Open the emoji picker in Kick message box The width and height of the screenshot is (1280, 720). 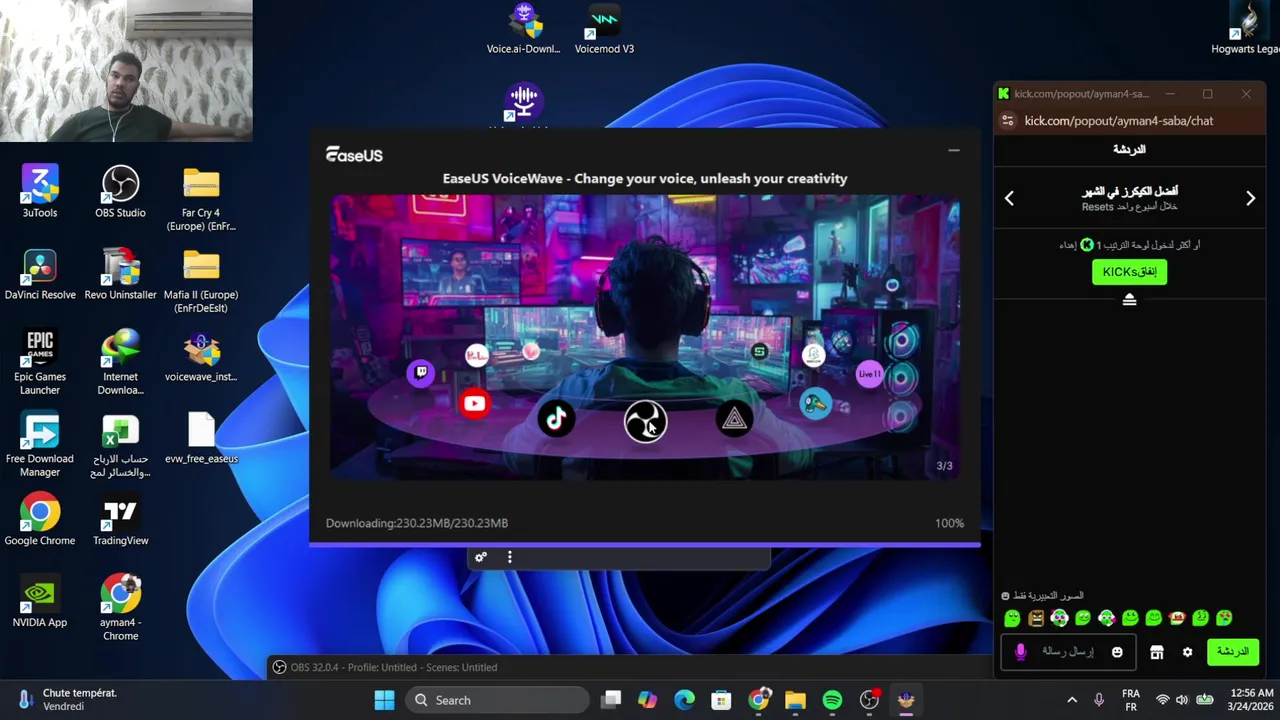click(x=1117, y=652)
